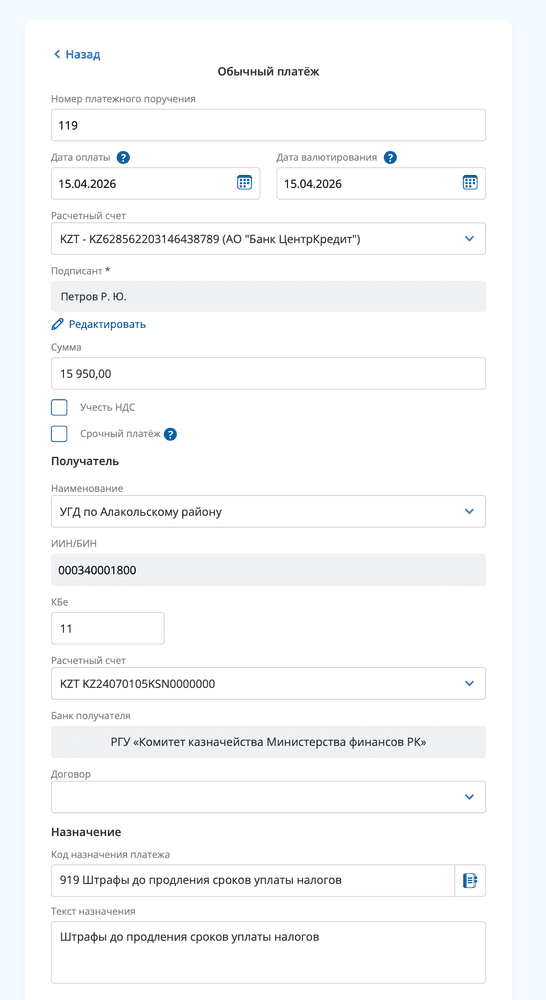The height and width of the screenshot is (1000, 546).
Task: Open calendar for Дата оплаты
Action: 244,183
